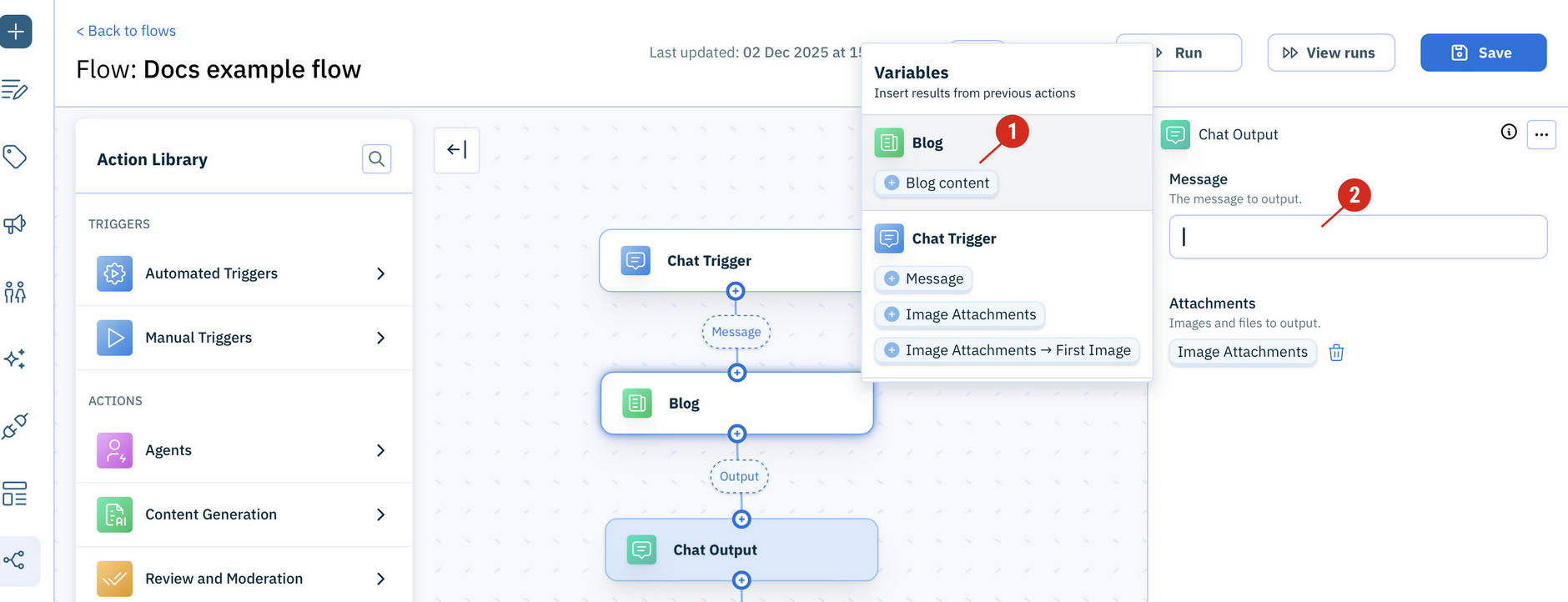Click the plus icon at sidebar top
The image size is (1568, 602).
[16, 32]
